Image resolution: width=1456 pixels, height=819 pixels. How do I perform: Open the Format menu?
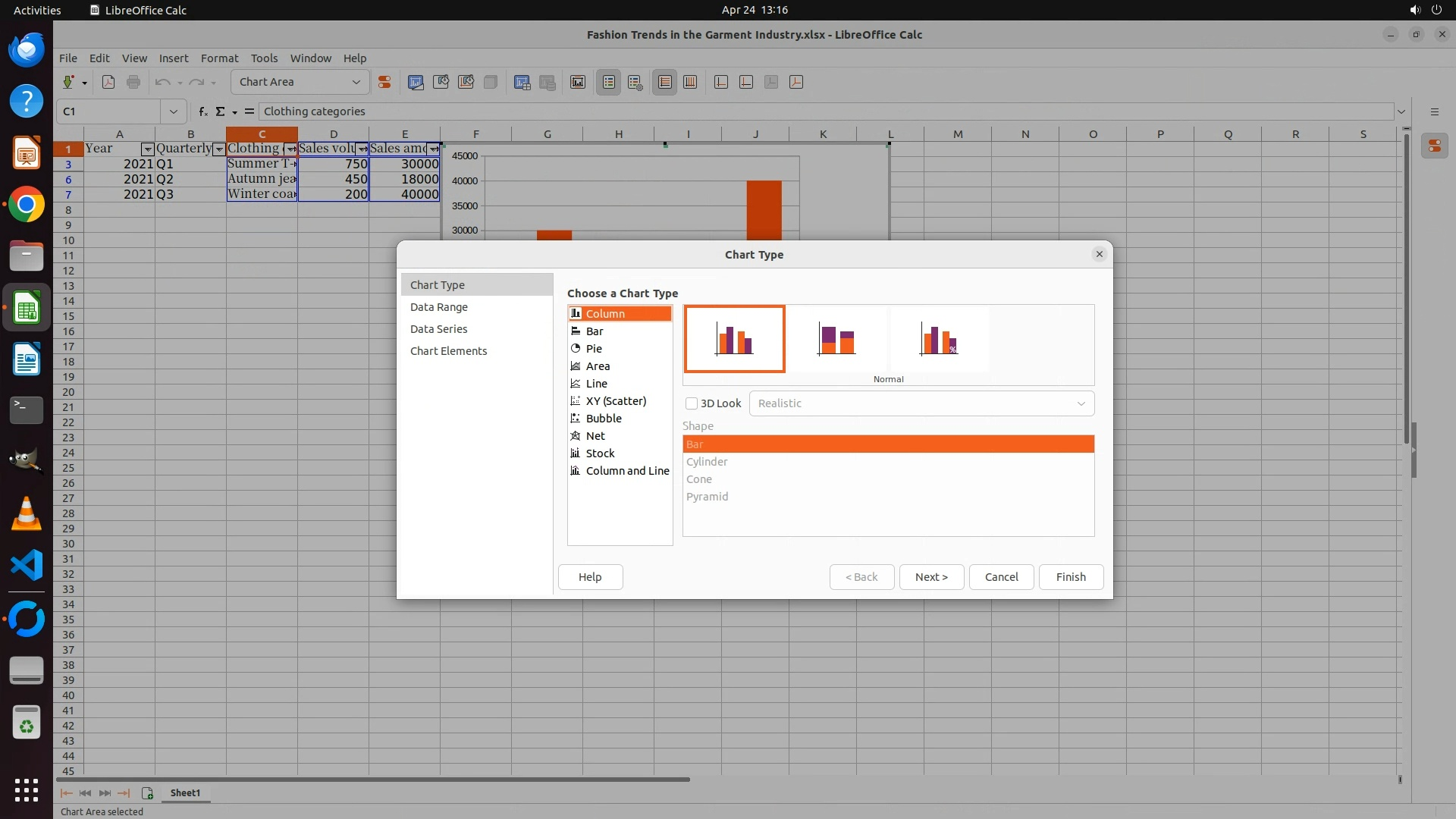point(219,58)
